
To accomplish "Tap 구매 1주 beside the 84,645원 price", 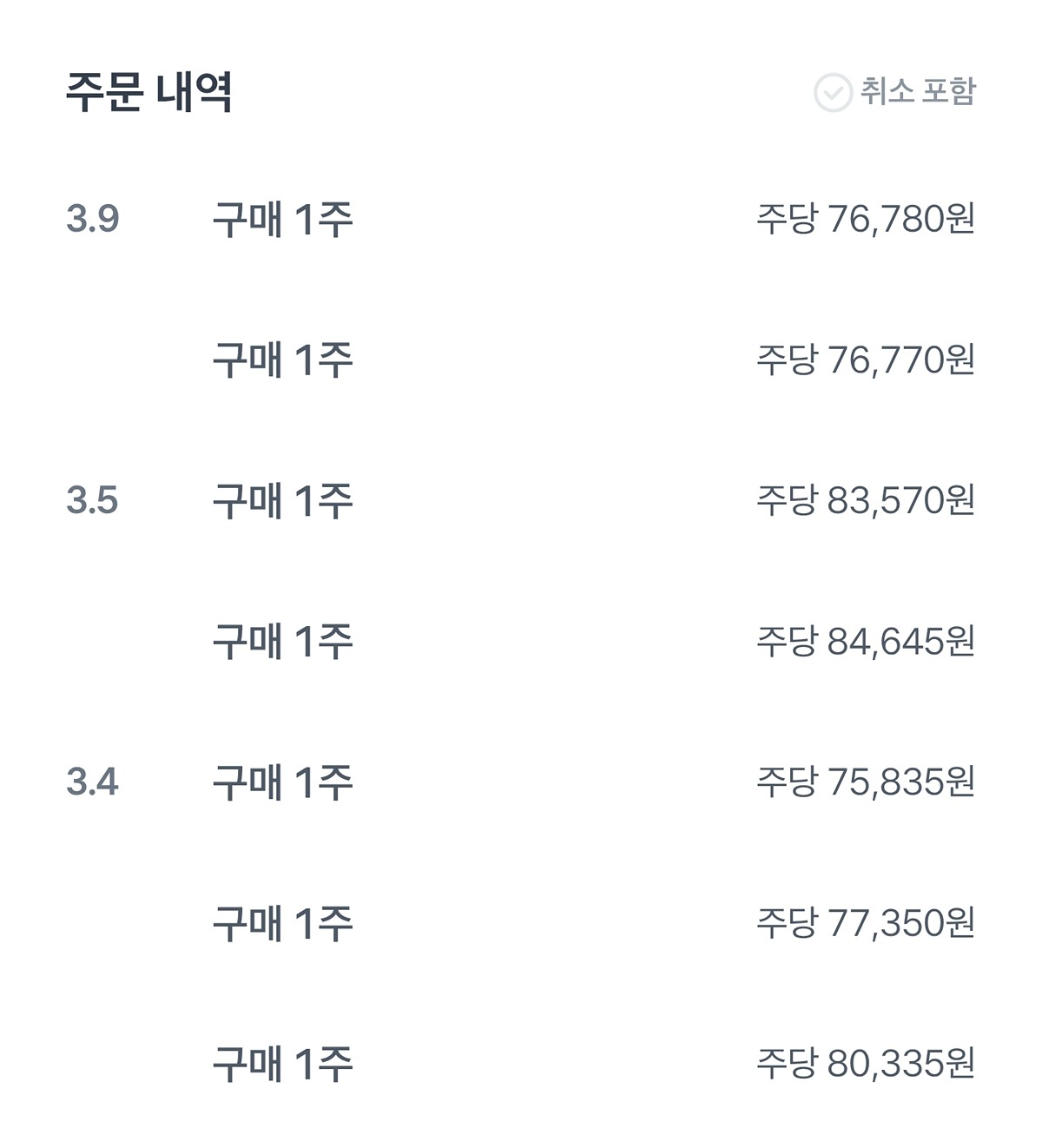I will (283, 641).
